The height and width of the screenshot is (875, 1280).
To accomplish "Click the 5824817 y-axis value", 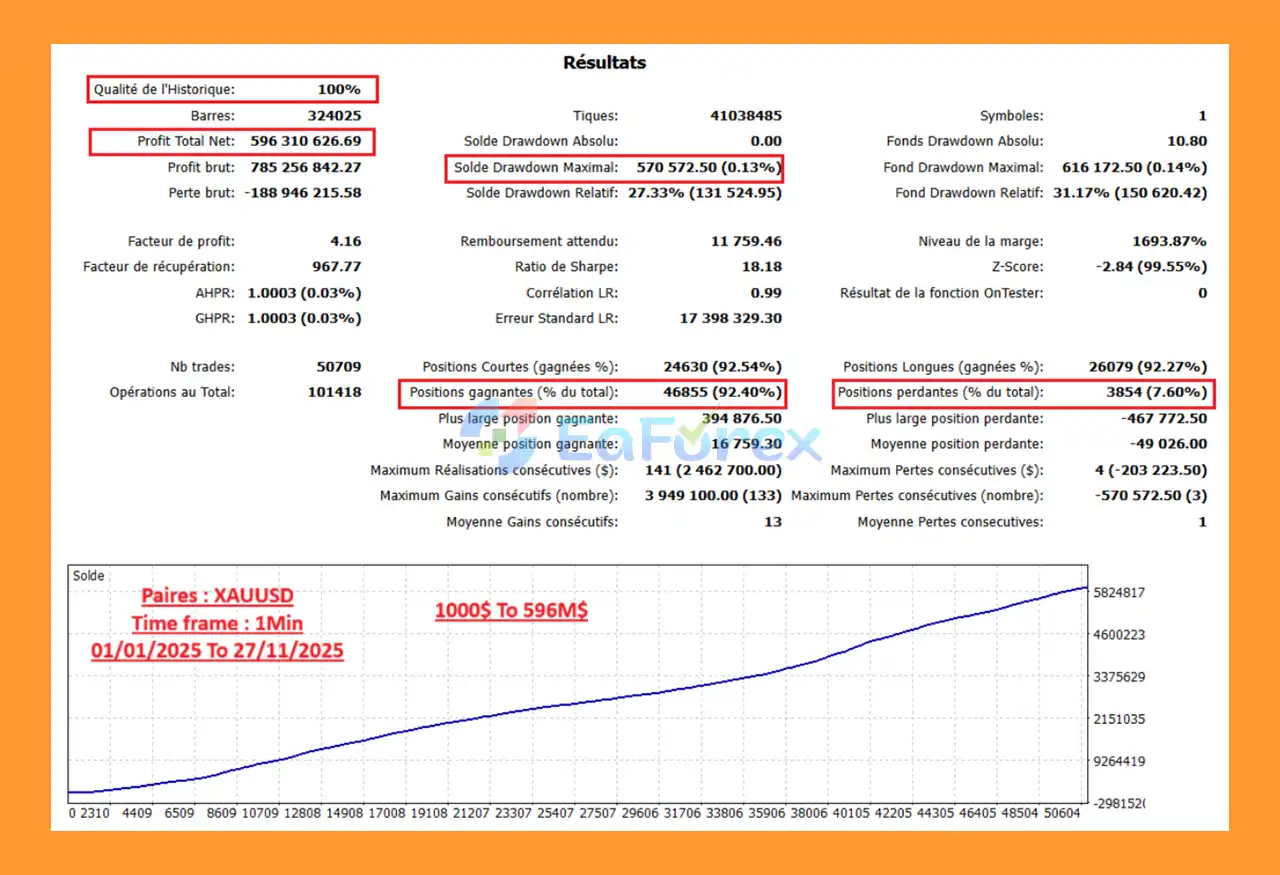I will coord(1117,592).
